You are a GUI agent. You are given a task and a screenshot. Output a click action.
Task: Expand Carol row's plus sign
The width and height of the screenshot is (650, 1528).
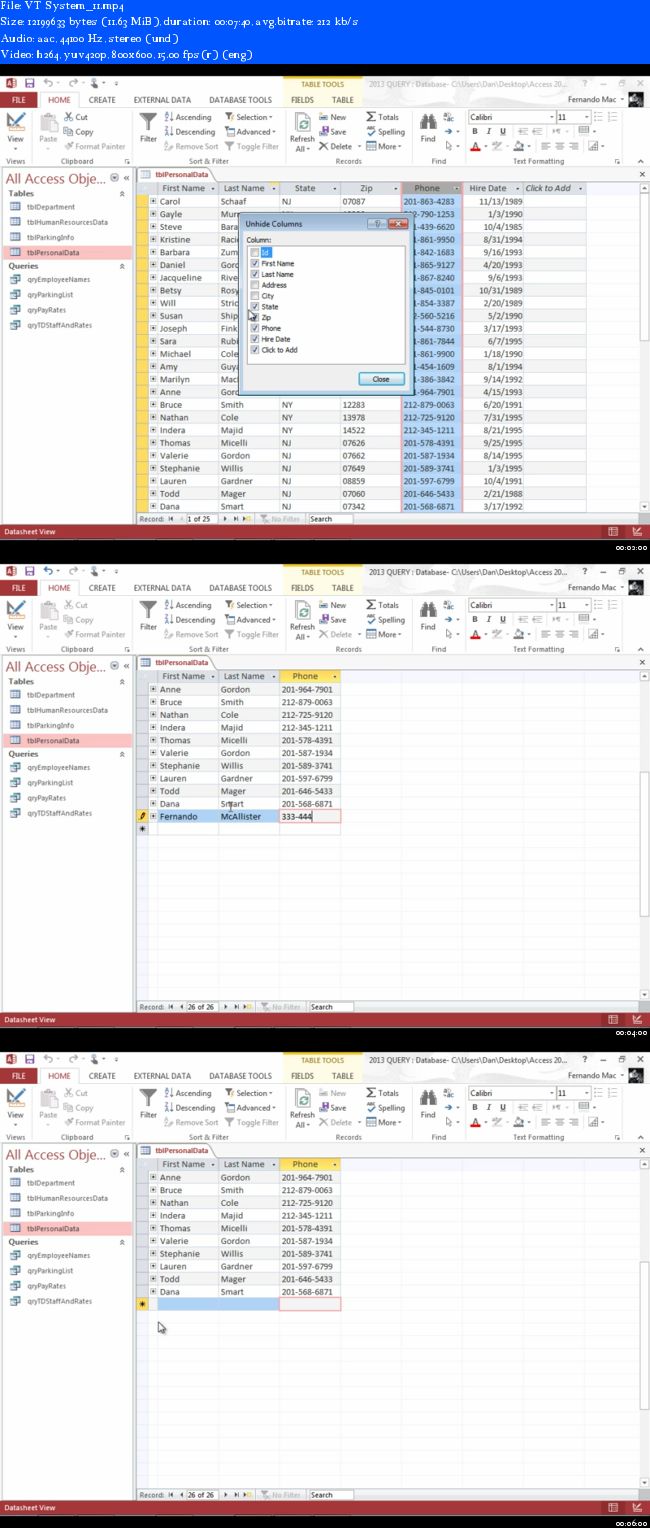coord(154,201)
